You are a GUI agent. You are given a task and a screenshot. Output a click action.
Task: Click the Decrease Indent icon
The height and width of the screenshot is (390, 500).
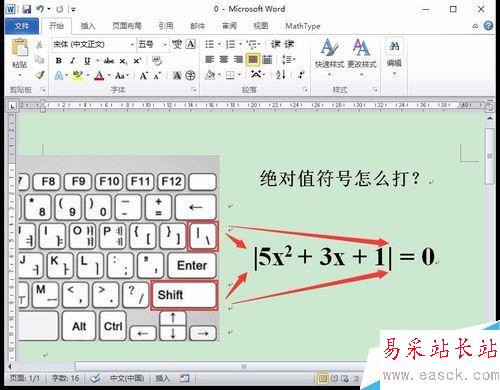tap(275, 44)
